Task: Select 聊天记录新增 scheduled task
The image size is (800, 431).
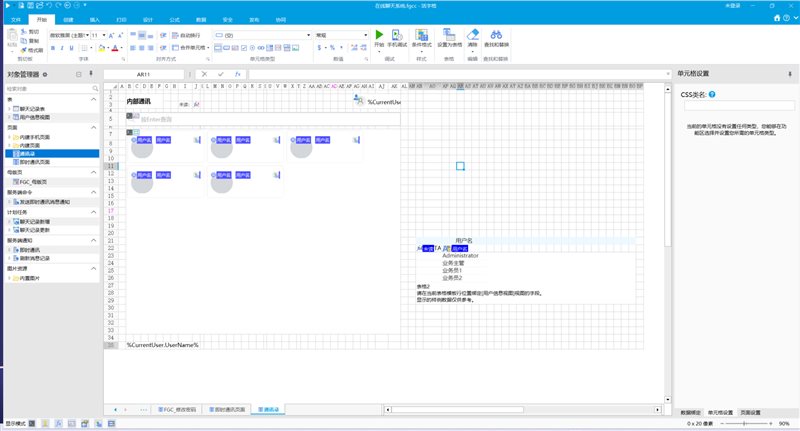Action: (35, 222)
